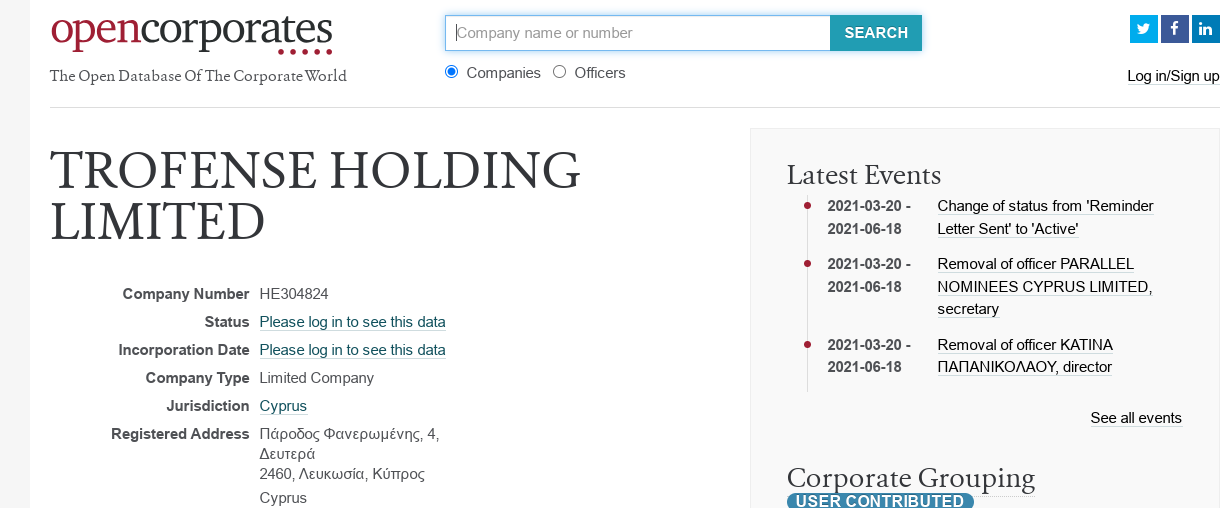Image resolution: width=1224 pixels, height=508 pixels.
Task: Open the Log in/Sign up link
Action: (x=1173, y=76)
